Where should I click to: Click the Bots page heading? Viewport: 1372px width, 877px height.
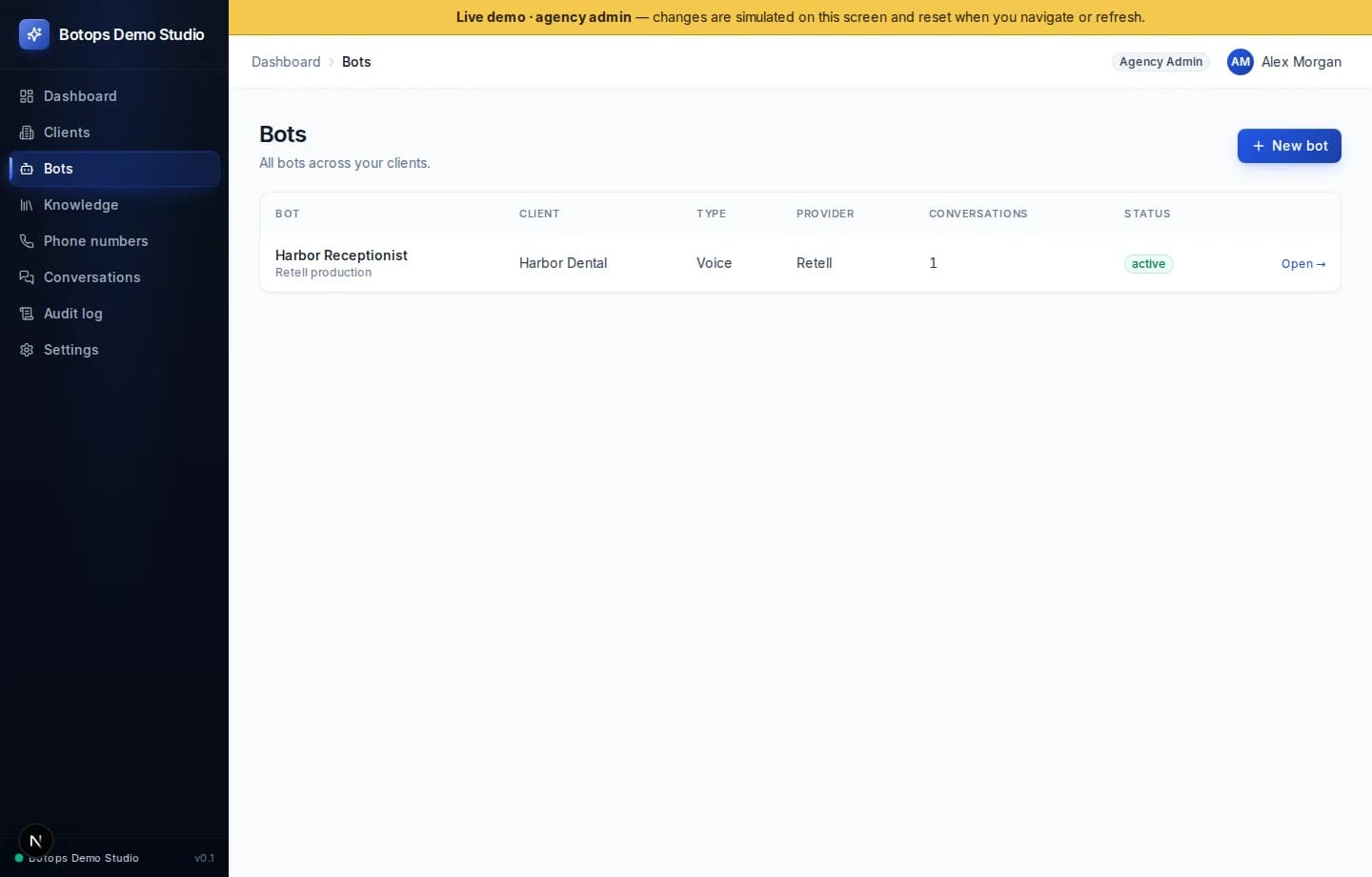[283, 134]
